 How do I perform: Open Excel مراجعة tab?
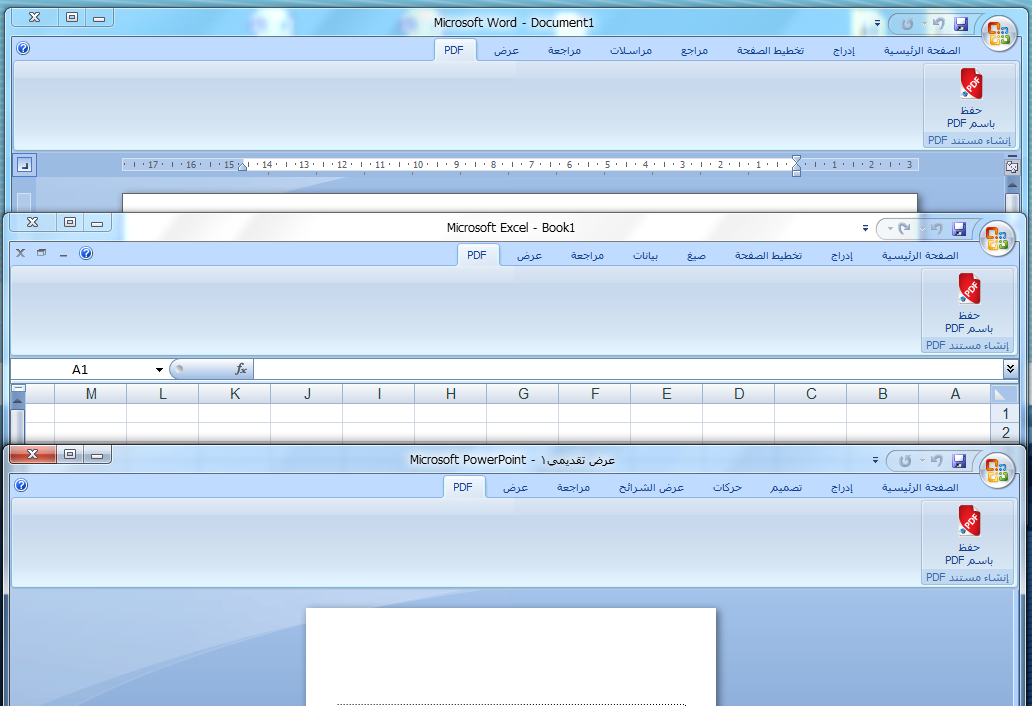click(x=587, y=256)
